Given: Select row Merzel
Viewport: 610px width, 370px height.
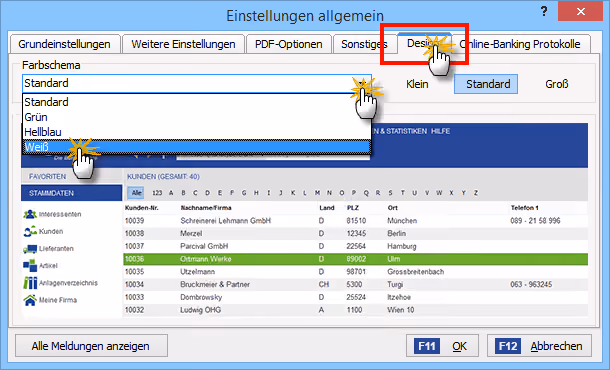Looking at the screenshot, I should point(356,233).
